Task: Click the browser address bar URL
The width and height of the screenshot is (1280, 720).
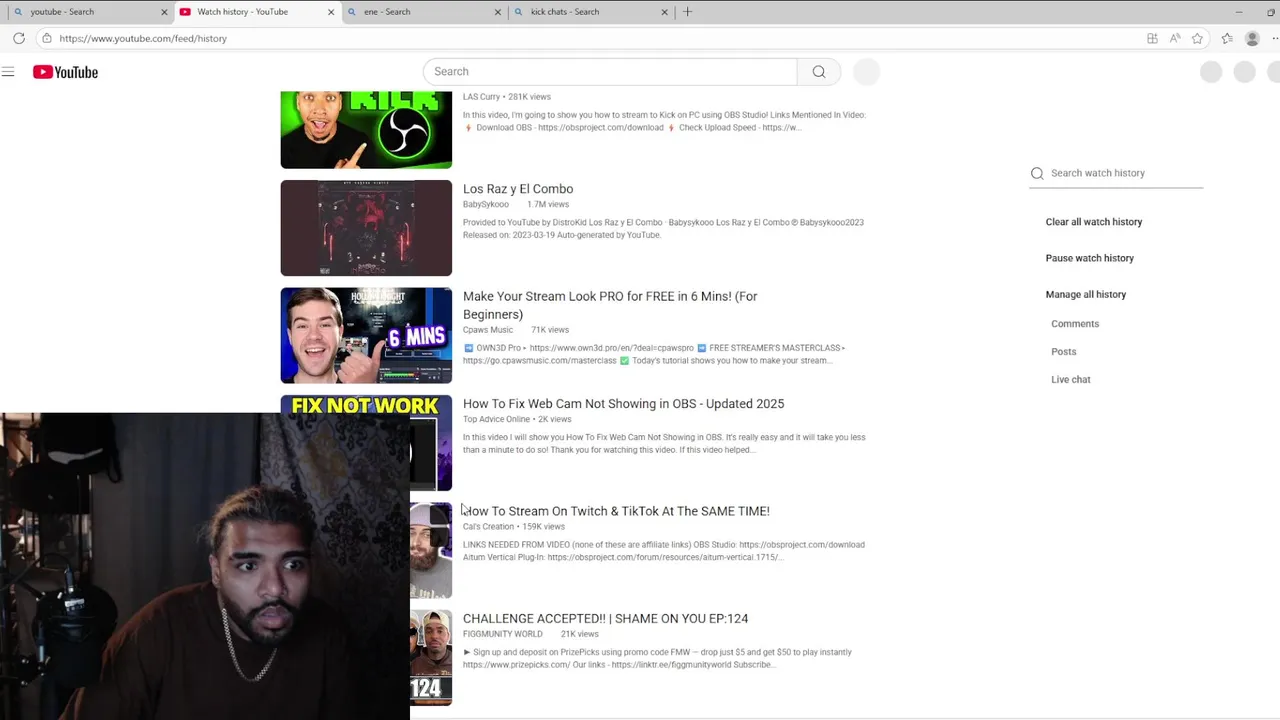Action: (143, 38)
